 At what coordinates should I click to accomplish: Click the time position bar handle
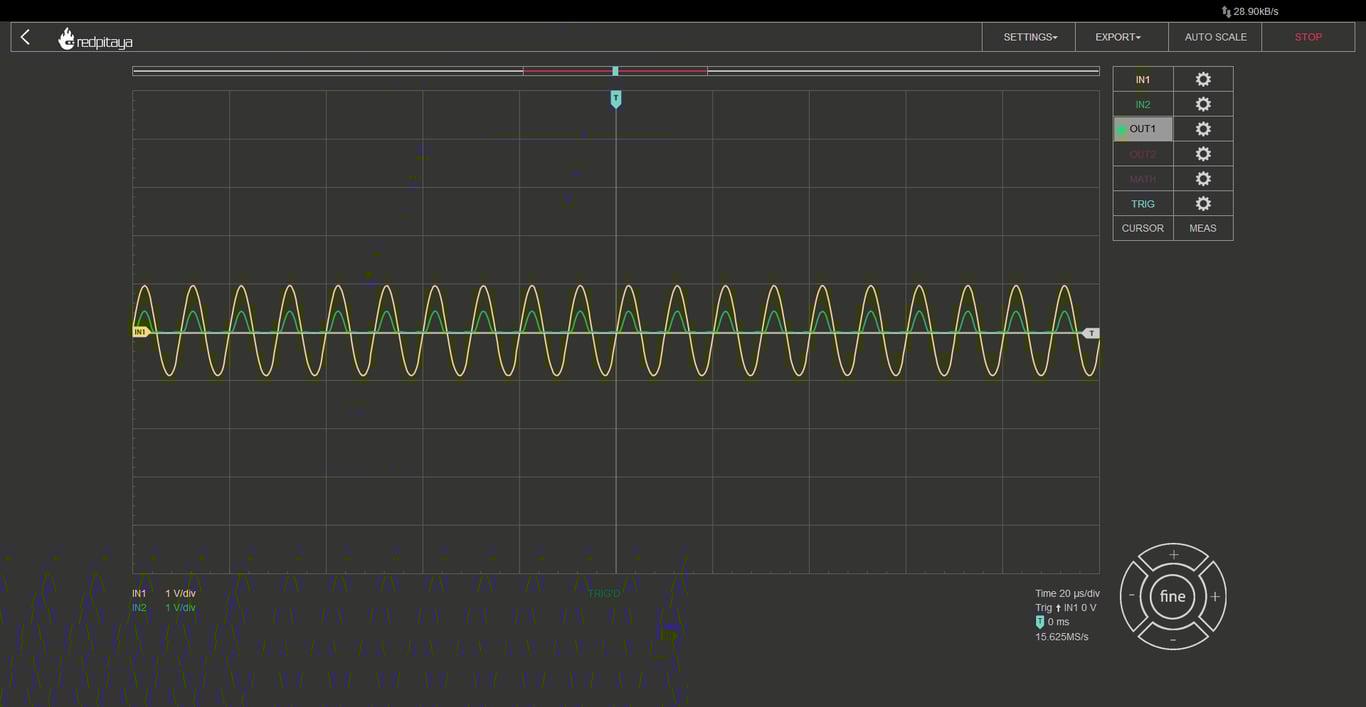[x=615, y=71]
